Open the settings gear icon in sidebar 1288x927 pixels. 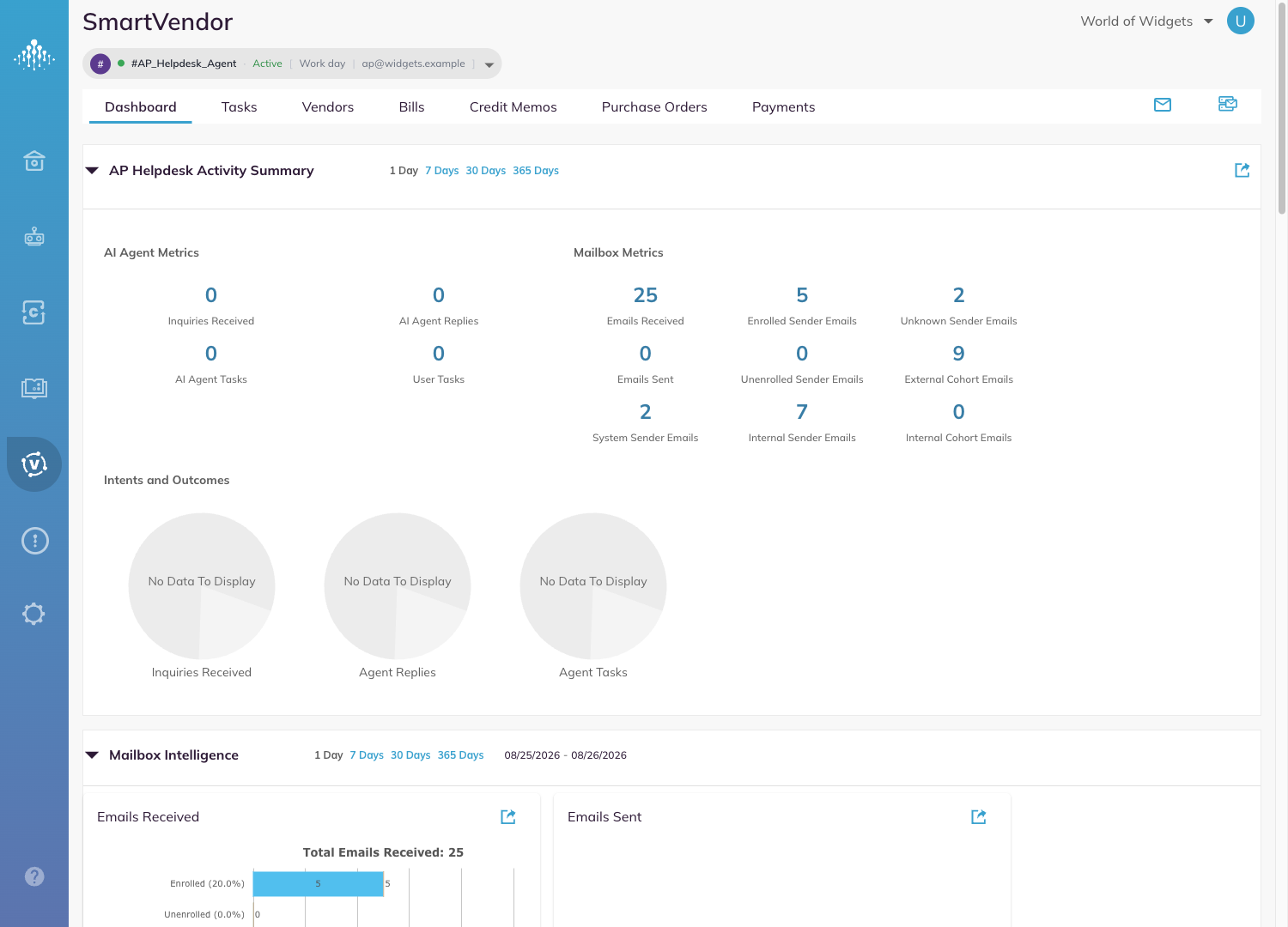[x=34, y=614]
